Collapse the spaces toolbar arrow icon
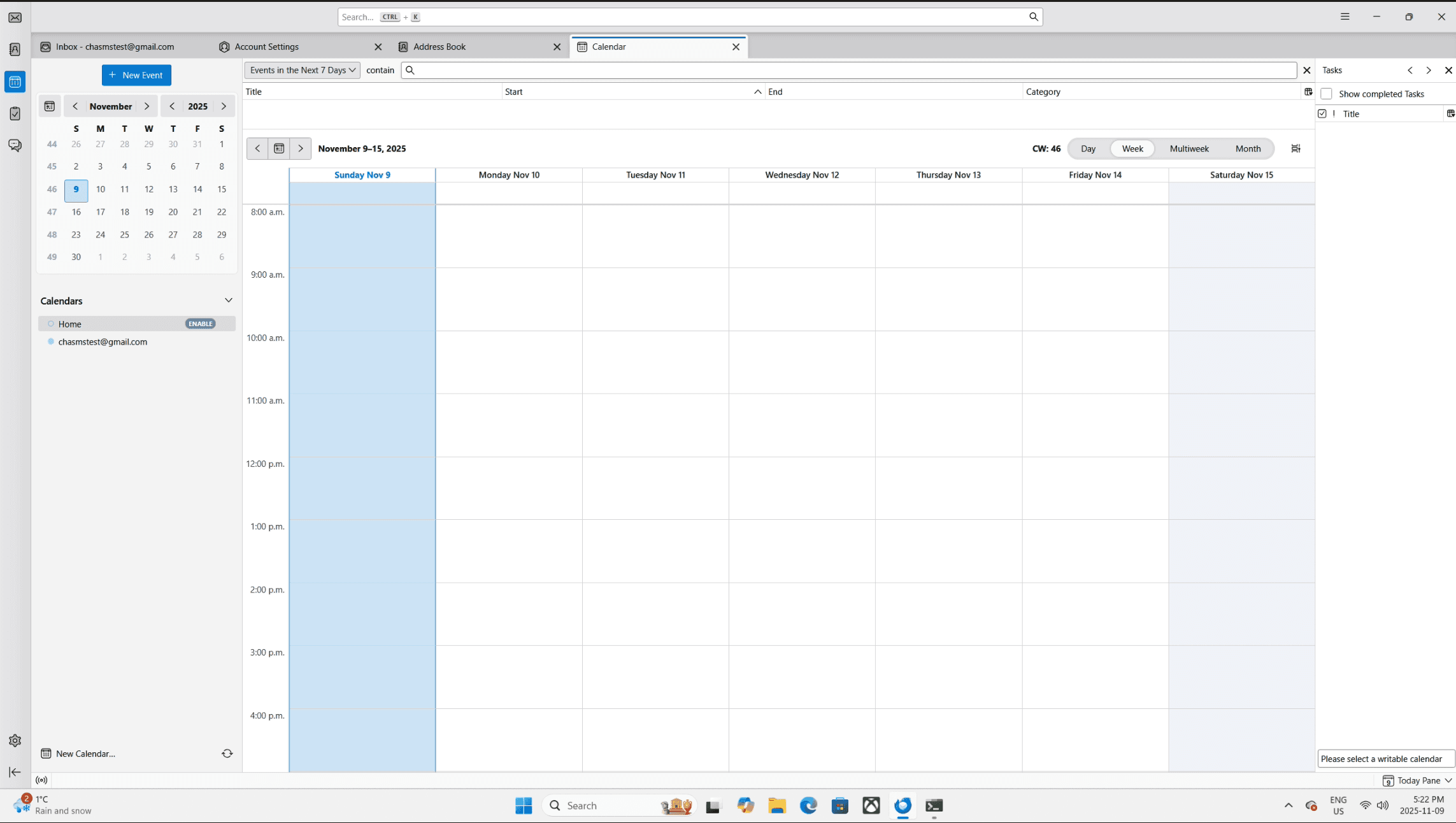Screen dimensions: 1456x823 click(x=15, y=772)
